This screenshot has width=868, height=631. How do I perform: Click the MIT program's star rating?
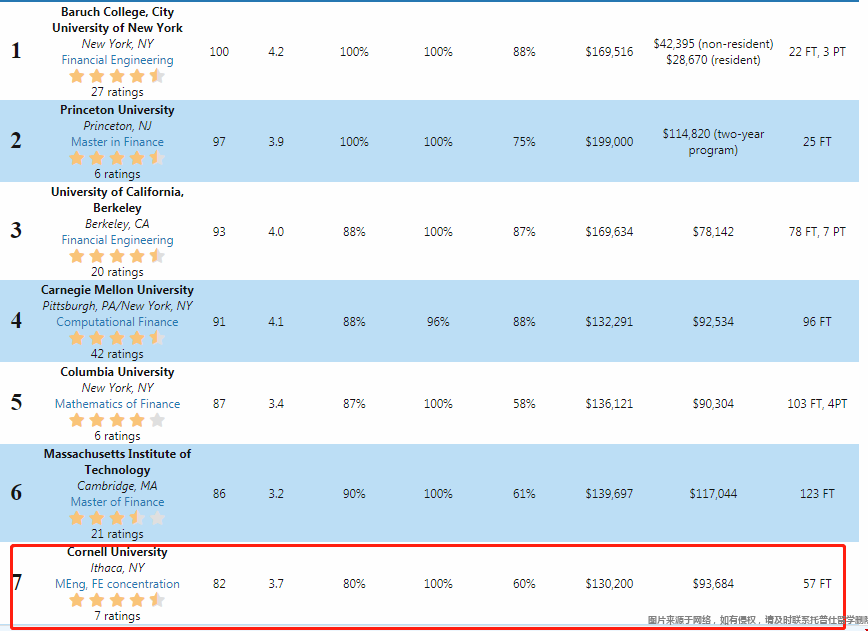[x=117, y=518]
